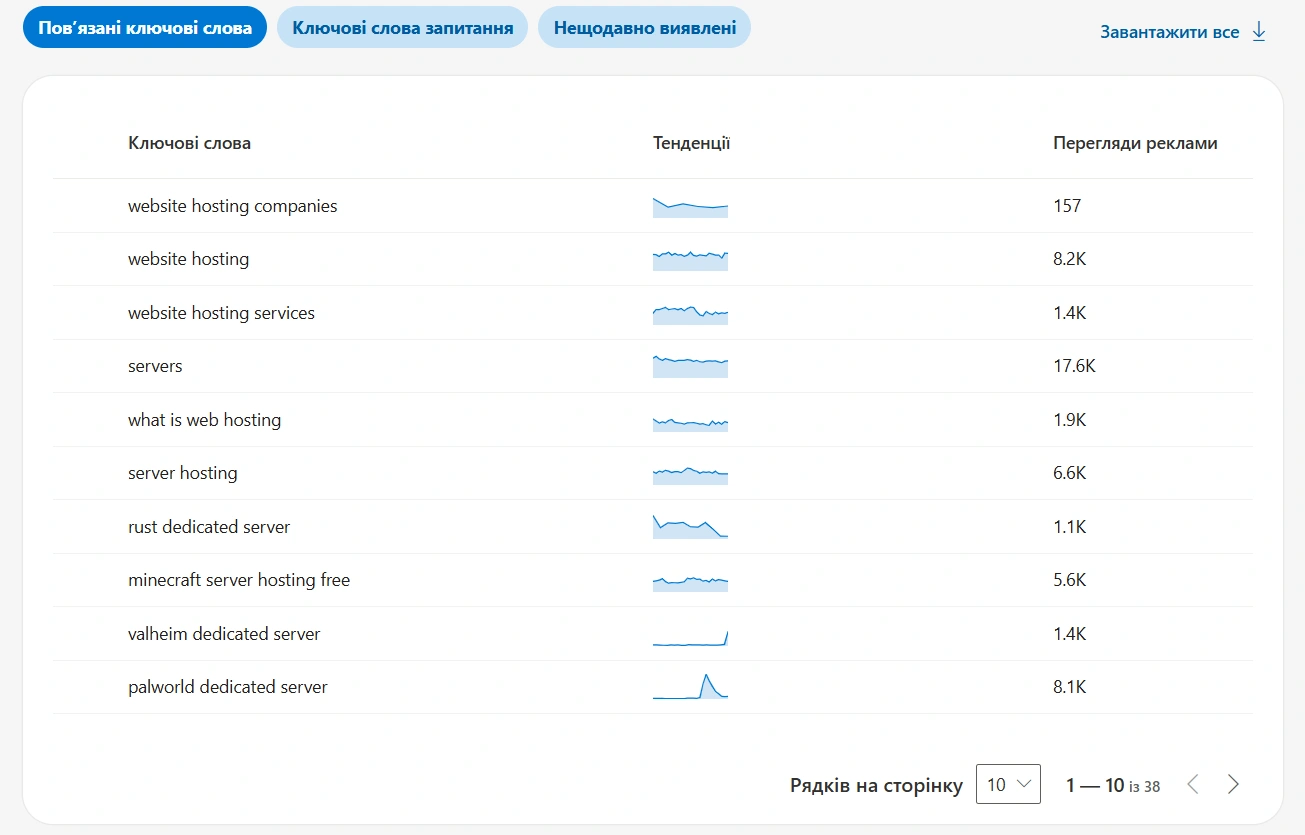Click the 1 — 10 із 38 page counter
The width and height of the screenshot is (1305, 835).
1113,786
